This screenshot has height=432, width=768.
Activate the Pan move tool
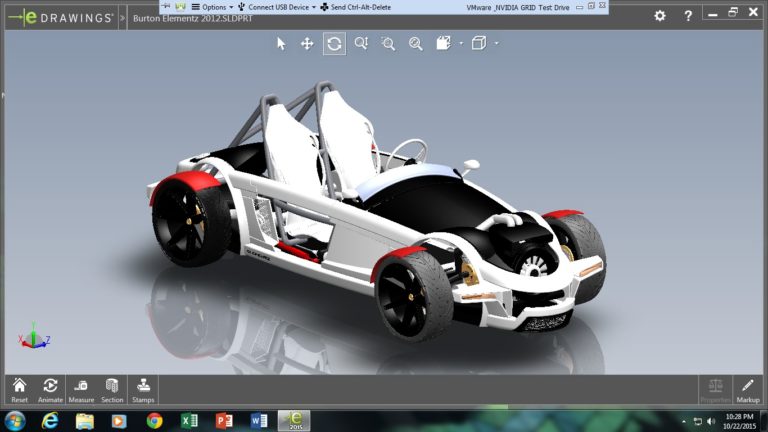click(307, 44)
